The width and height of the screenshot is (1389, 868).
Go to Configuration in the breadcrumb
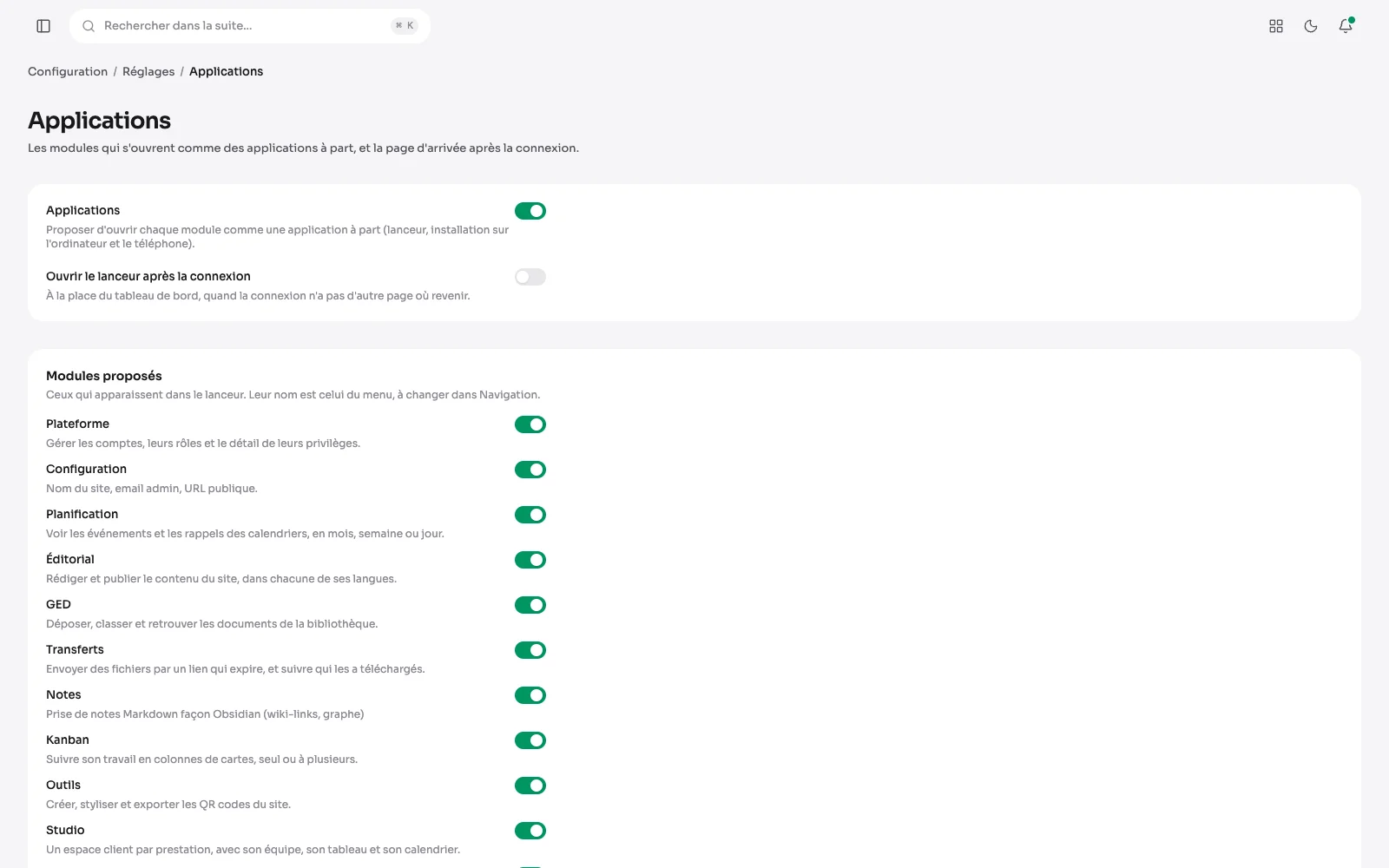[68, 72]
